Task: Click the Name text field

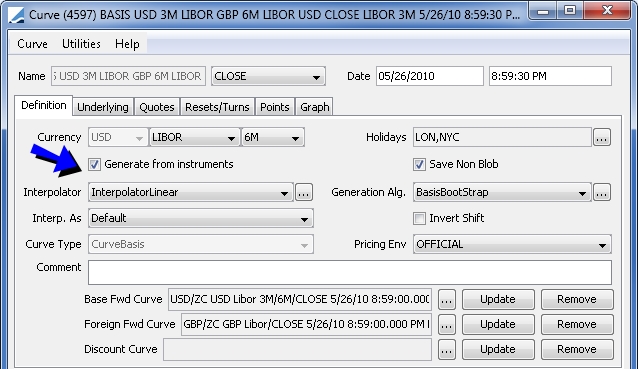Action: (128, 76)
